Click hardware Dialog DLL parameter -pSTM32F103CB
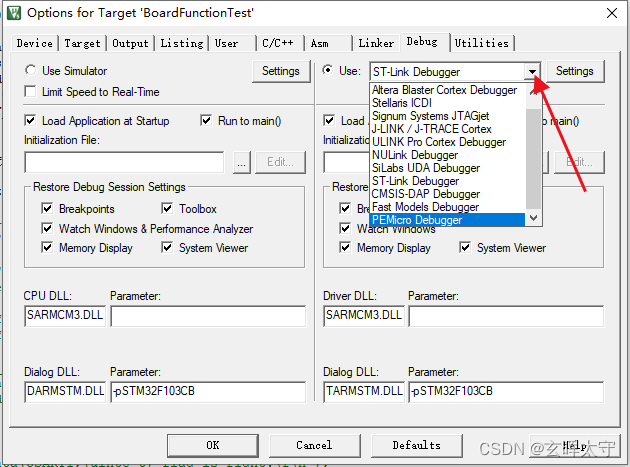This screenshot has width=630, height=467. [x=506, y=391]
